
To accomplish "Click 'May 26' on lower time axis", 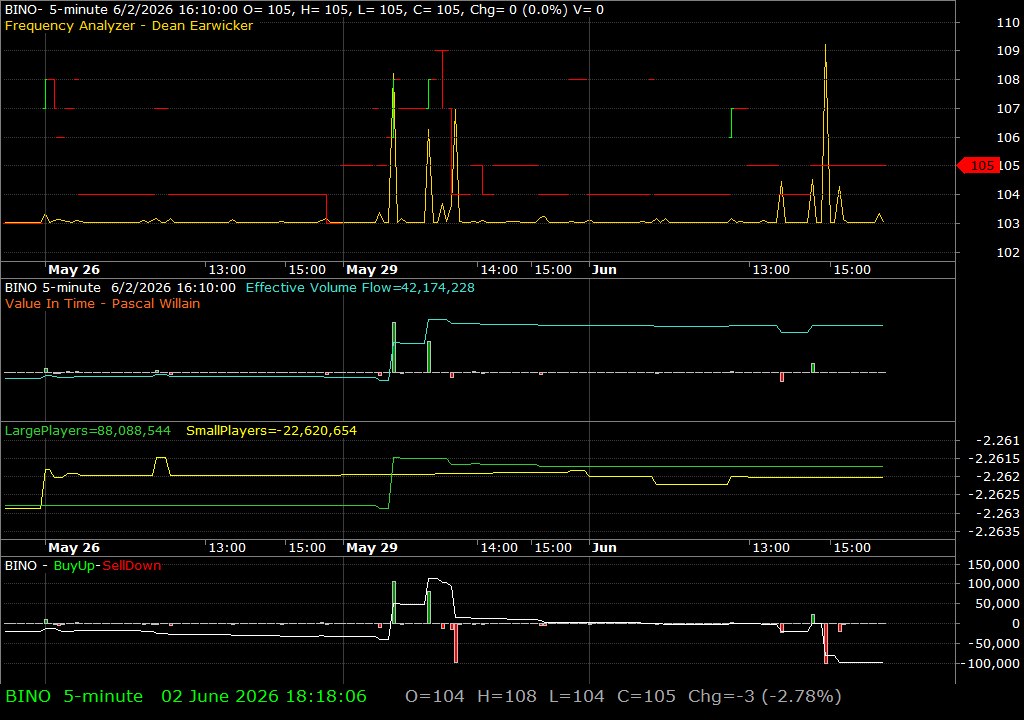I will (74, 548).
